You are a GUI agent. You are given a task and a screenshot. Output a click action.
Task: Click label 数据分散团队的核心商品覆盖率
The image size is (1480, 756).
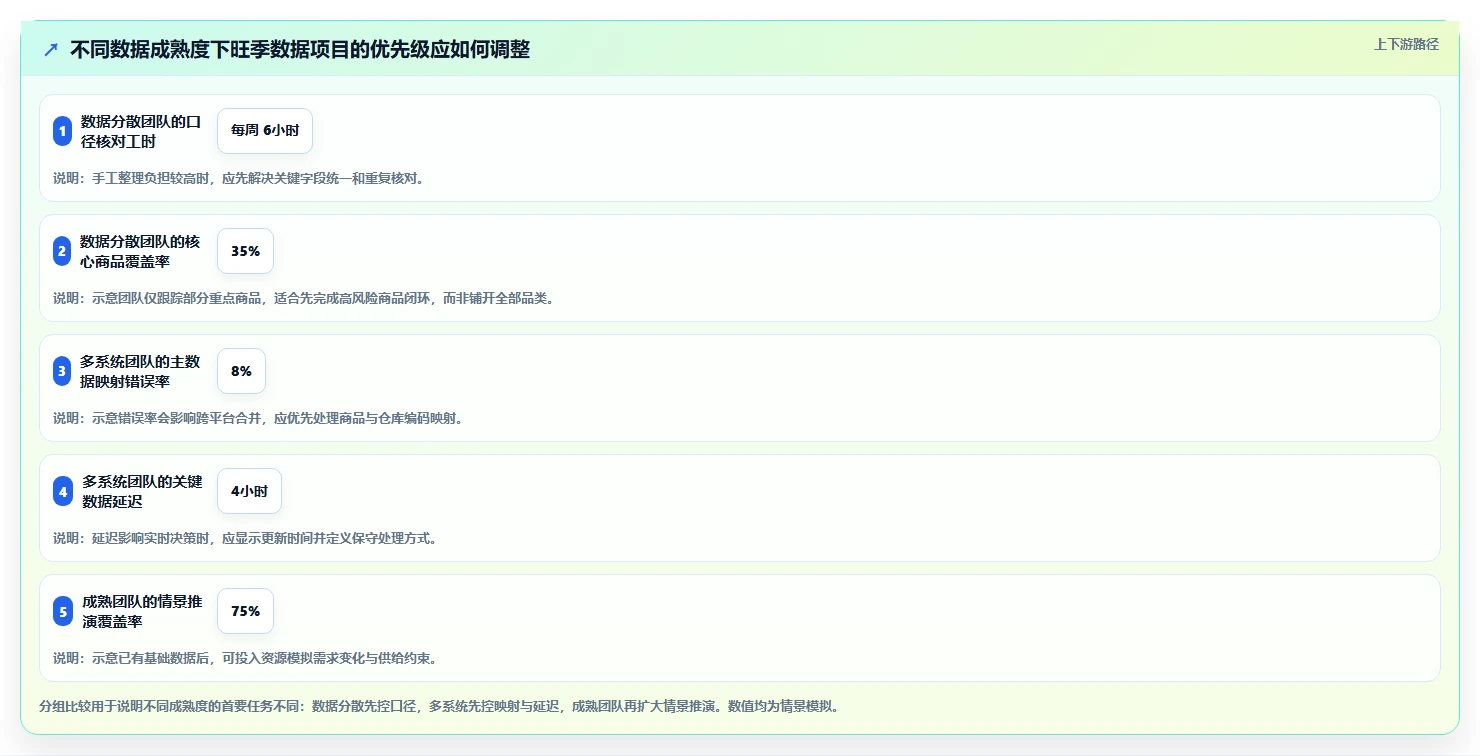tap(140, 251)
